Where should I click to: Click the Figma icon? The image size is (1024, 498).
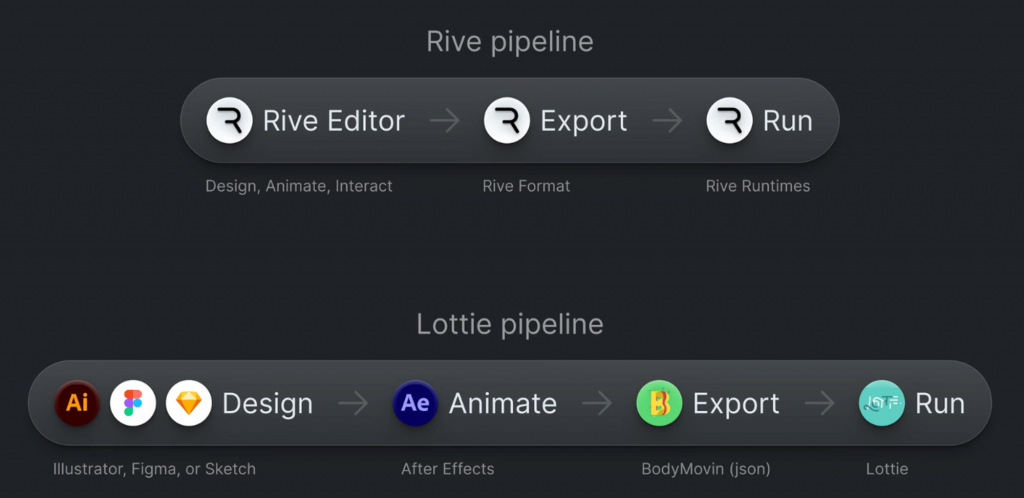tap(133, 403)
